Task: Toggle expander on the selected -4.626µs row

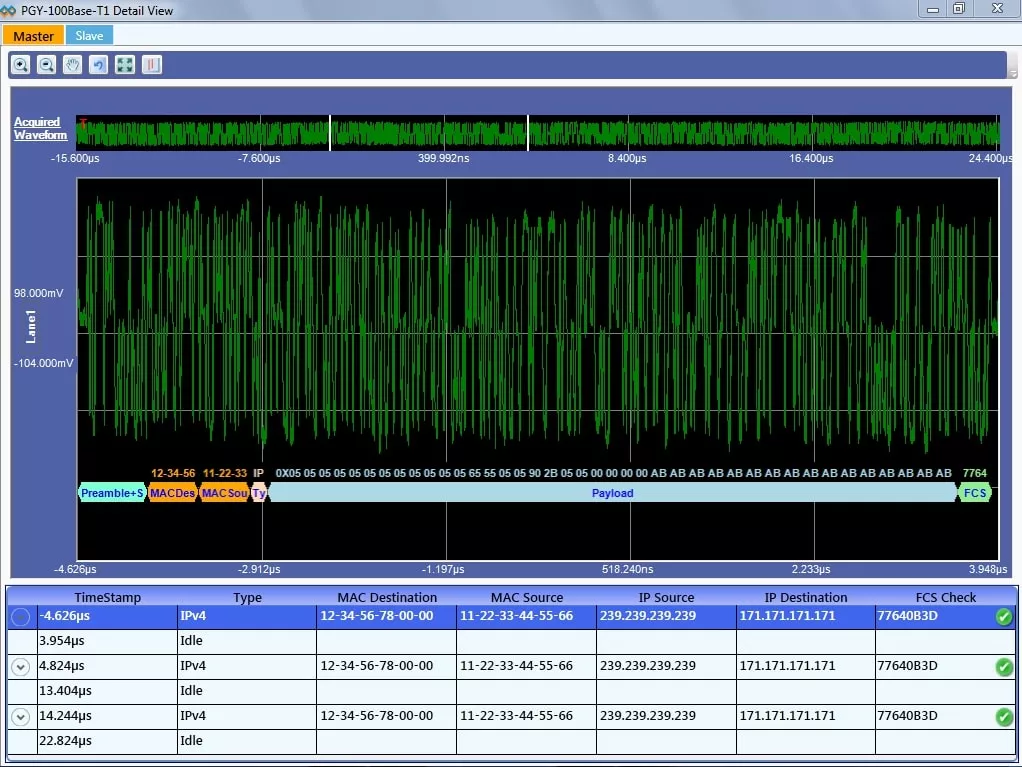Action: tap(20, 618)
